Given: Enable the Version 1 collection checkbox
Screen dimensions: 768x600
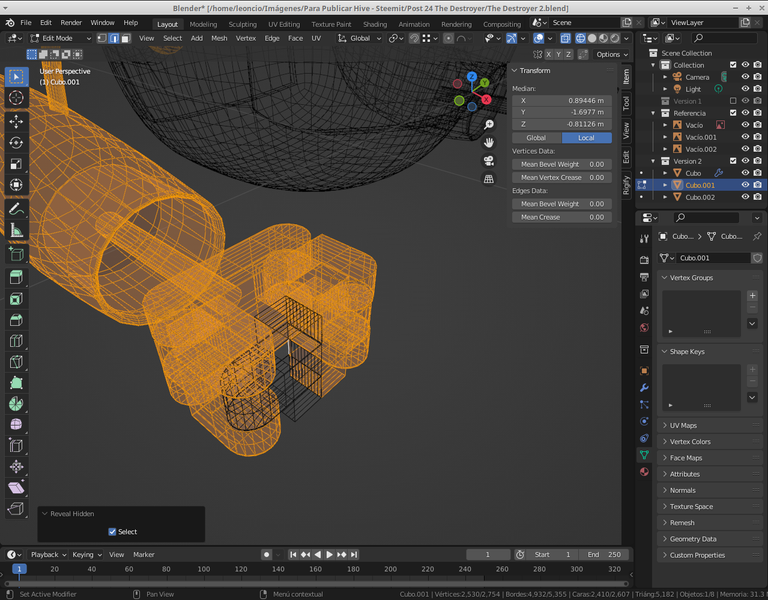Looking at the screenshot, I should click(x=733, y=101).
